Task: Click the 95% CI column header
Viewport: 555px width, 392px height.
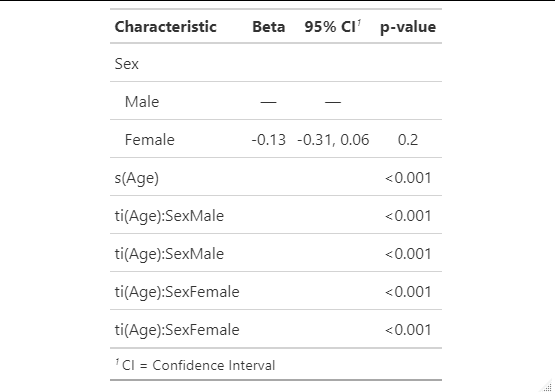Action: (330, 27)
